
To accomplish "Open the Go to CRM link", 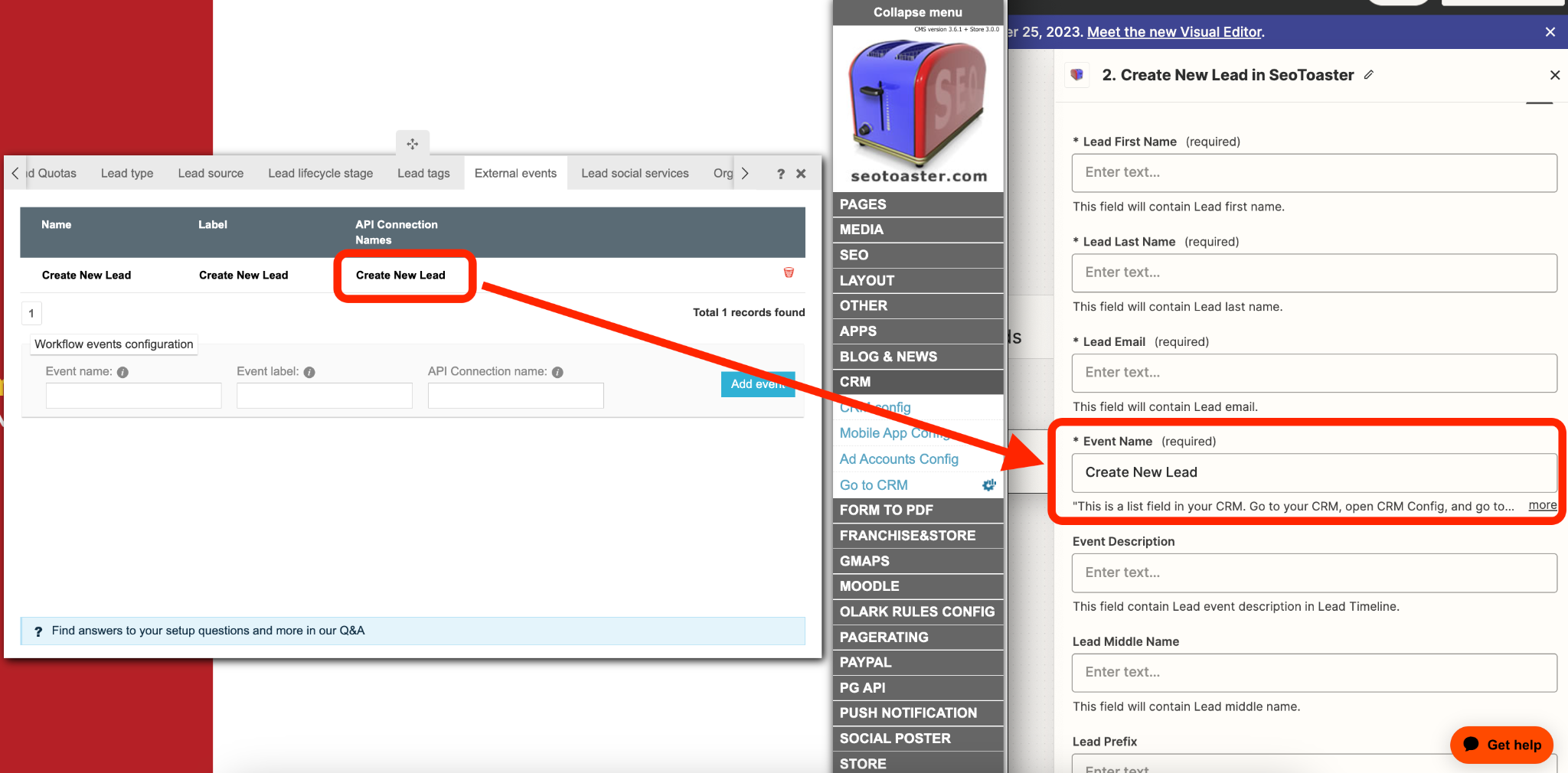I will pos(874,485).
